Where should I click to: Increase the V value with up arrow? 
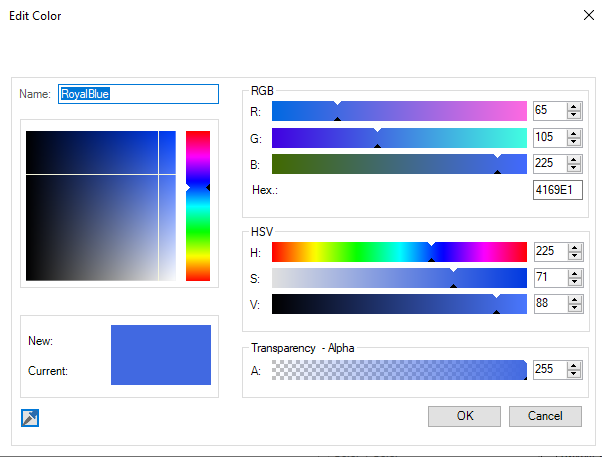pos(575,300)
